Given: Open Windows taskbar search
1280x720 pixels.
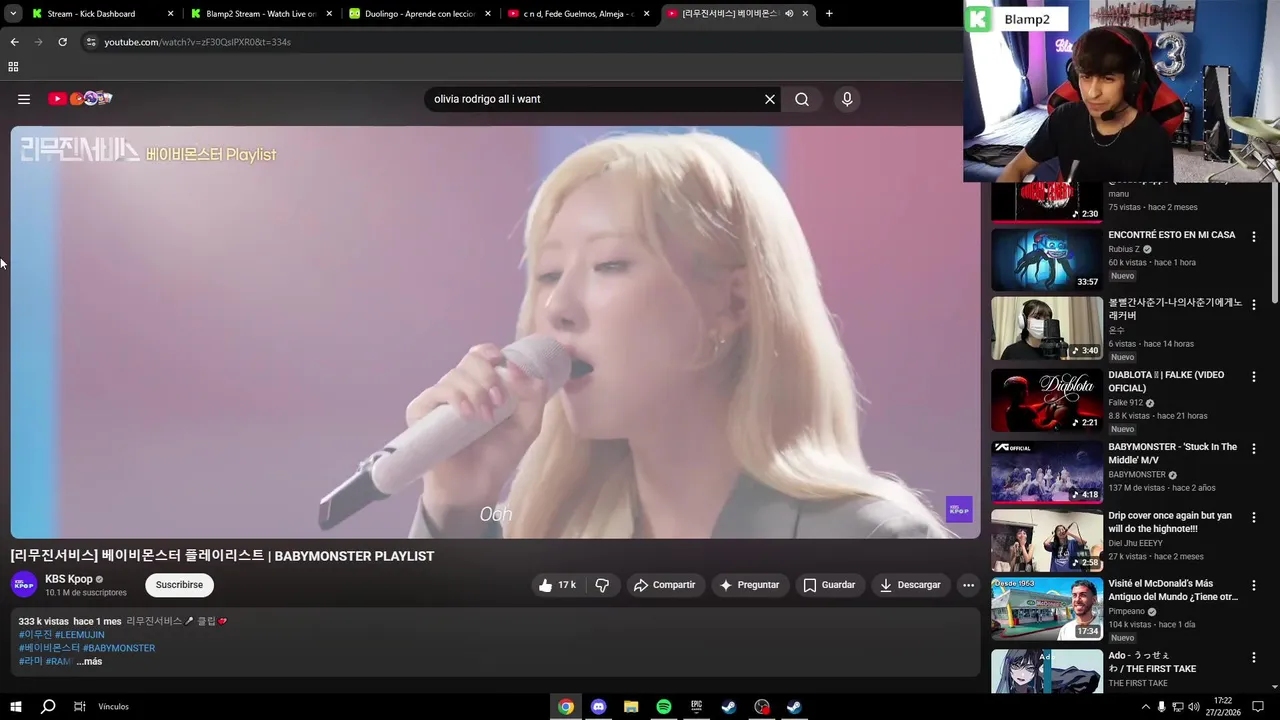Looking at the screenshot, I should [48, 707].
